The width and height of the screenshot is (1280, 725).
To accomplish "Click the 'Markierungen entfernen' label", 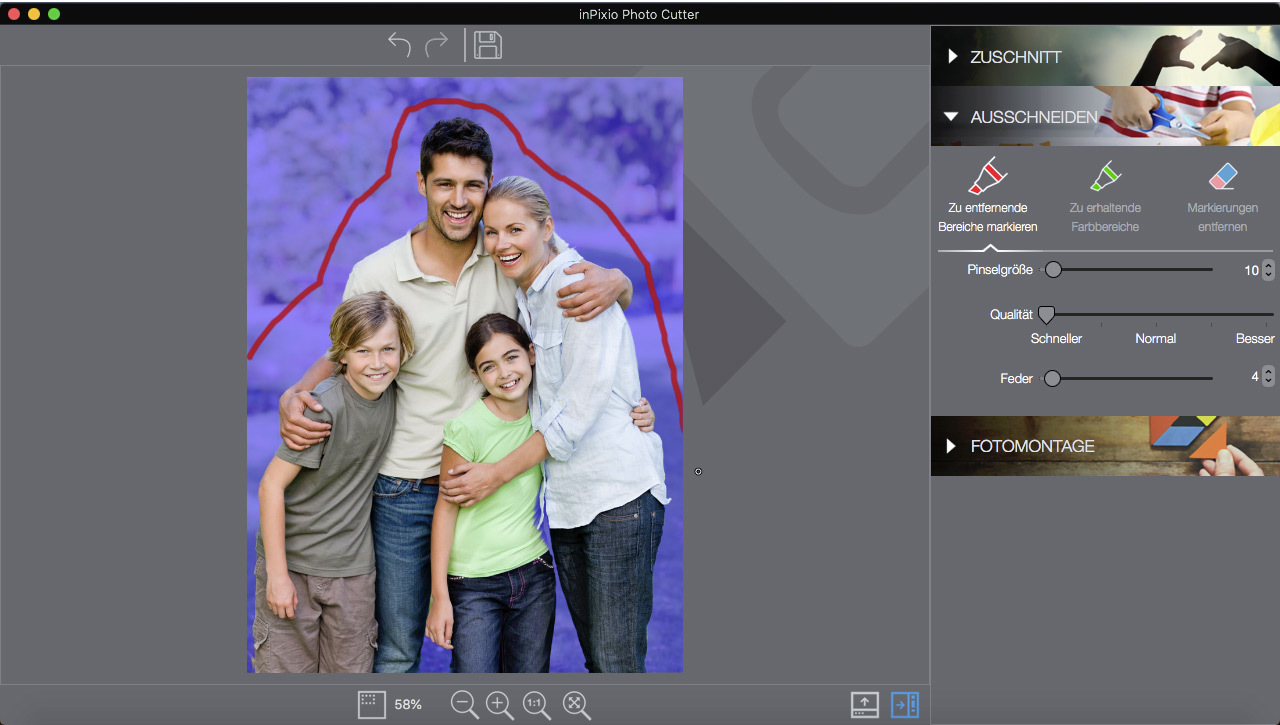I will pos(1222,217).
